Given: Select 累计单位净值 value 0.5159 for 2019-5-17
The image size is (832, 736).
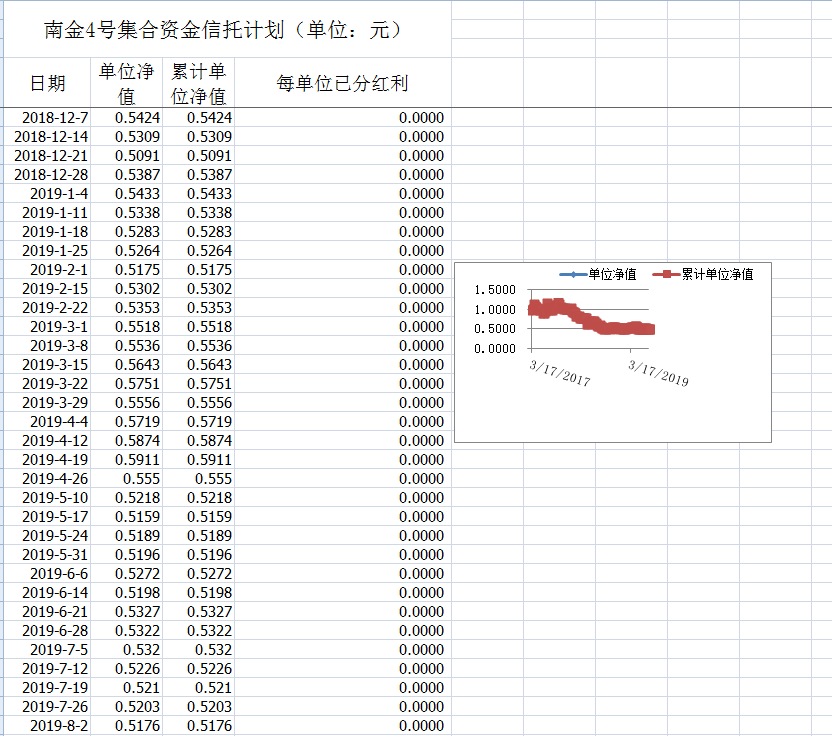Looking at the screenshot, I should (198, 517).
